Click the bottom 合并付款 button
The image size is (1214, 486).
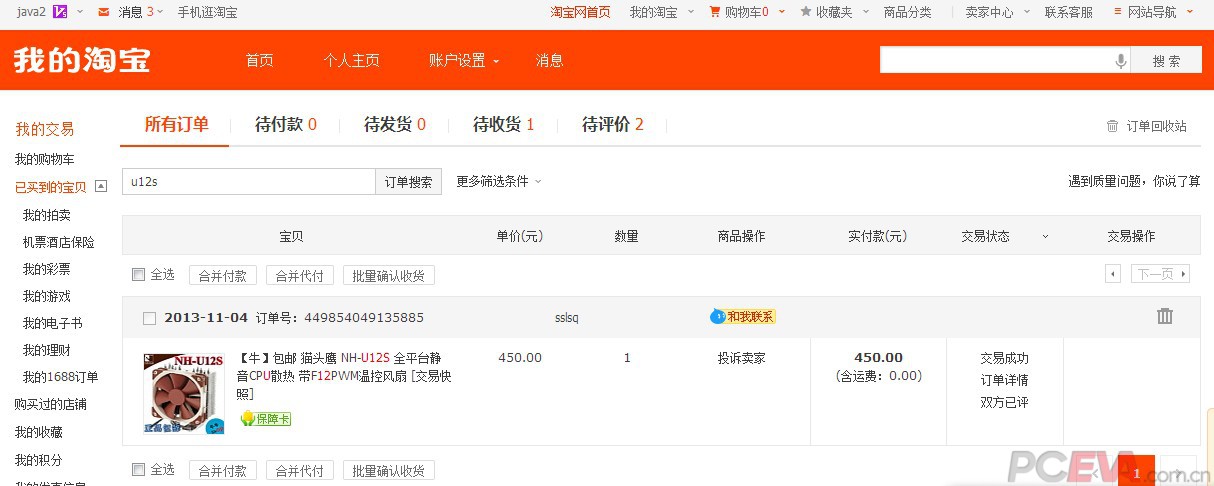click(x=223, y=470)
